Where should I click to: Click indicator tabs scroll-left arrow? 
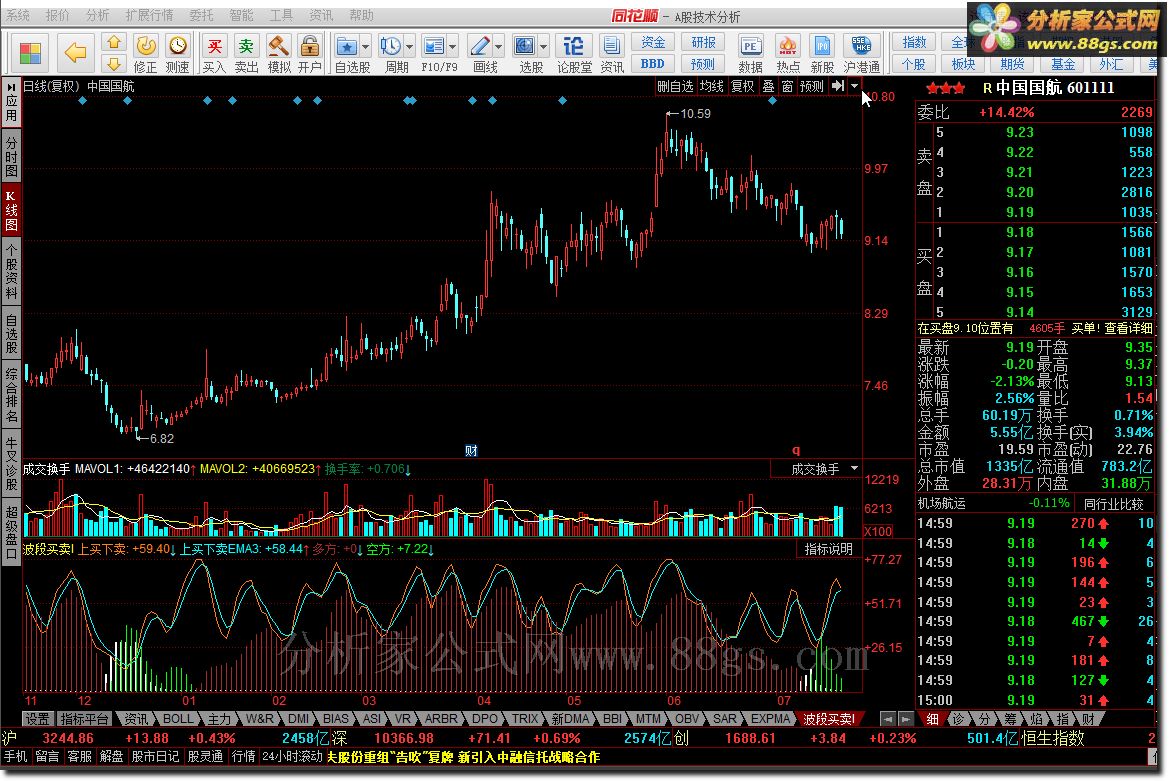point(887,719)
